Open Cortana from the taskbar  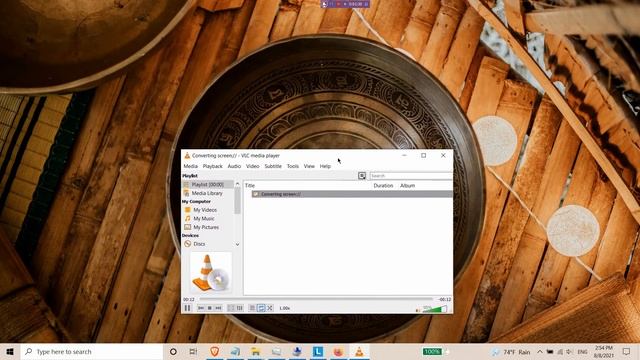coord(173,351)
